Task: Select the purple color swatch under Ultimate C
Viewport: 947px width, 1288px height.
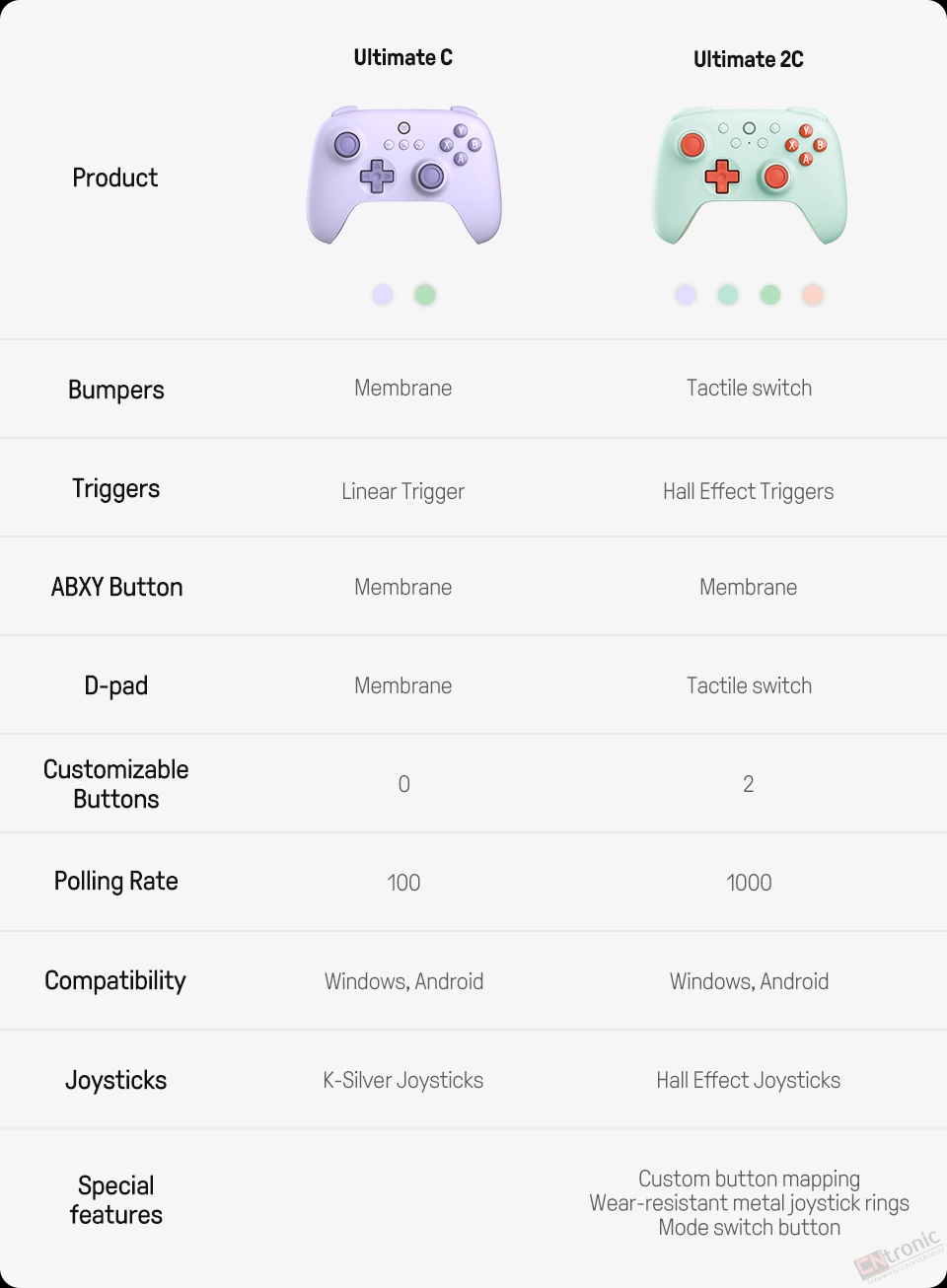Action: pyautogui.click(x=383, y=295)
